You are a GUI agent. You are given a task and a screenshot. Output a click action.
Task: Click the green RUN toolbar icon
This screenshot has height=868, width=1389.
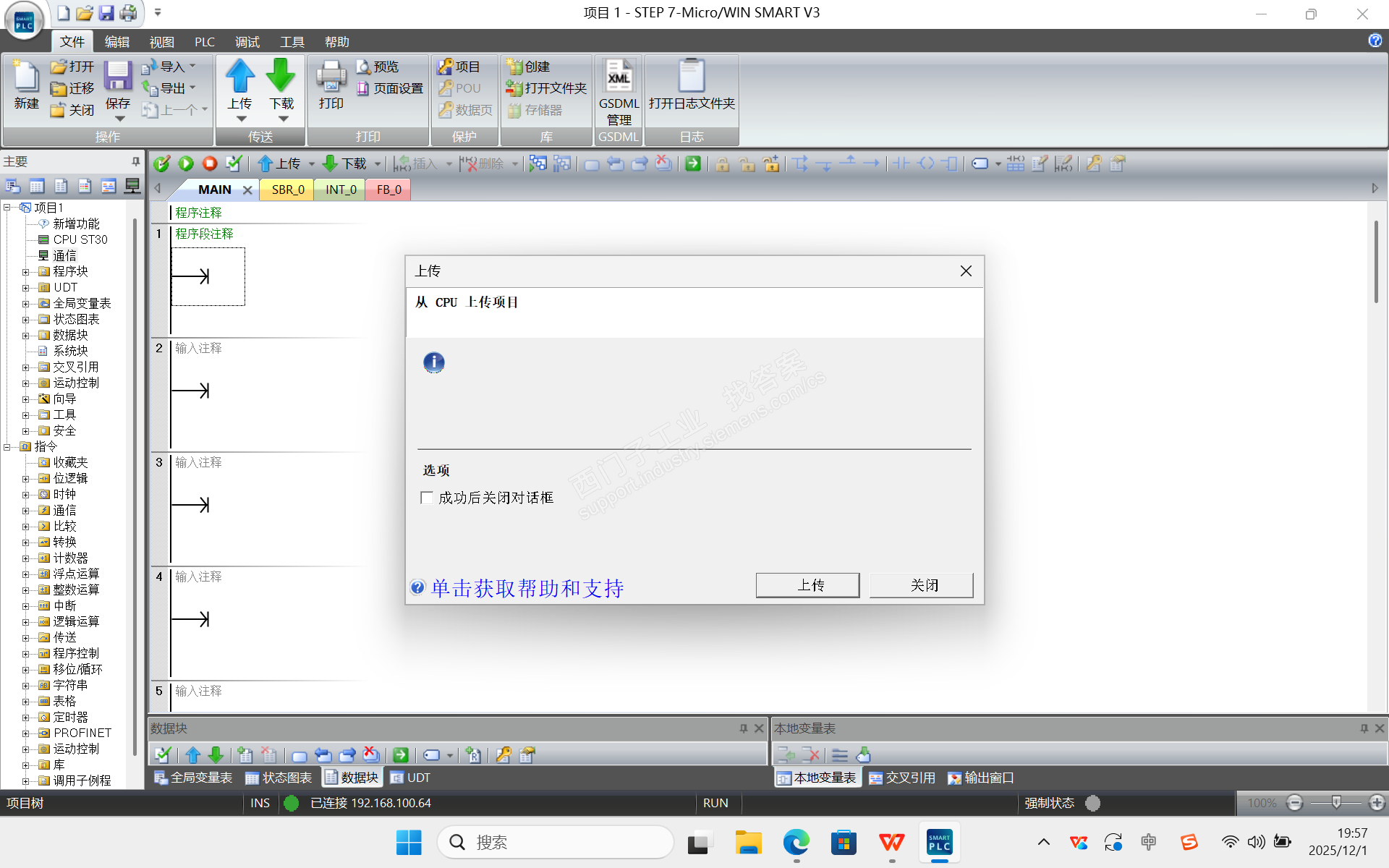186,164
